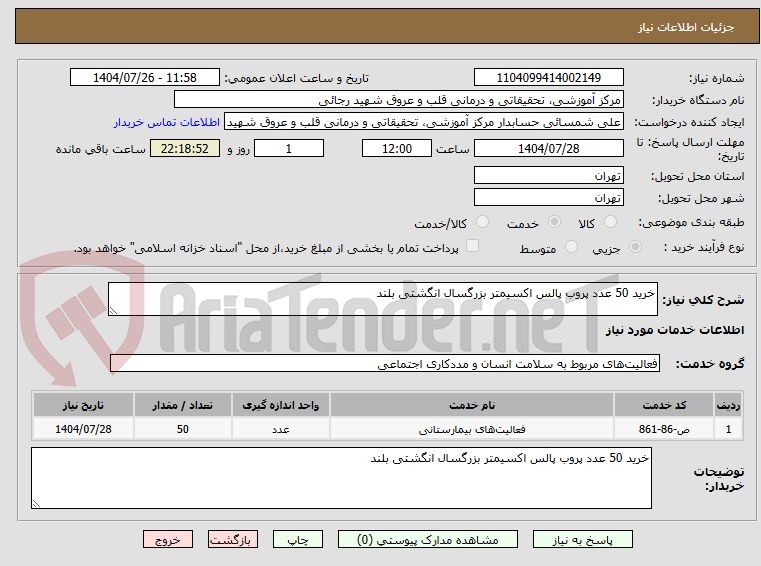Viewport: 761px width, 566px height.
Task: Click the deadline time field 12:00
Action: [397, 149]
